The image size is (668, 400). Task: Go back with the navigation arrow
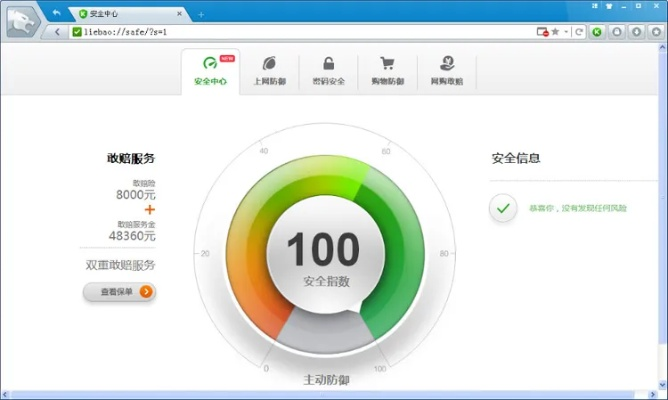pos(58,32)
